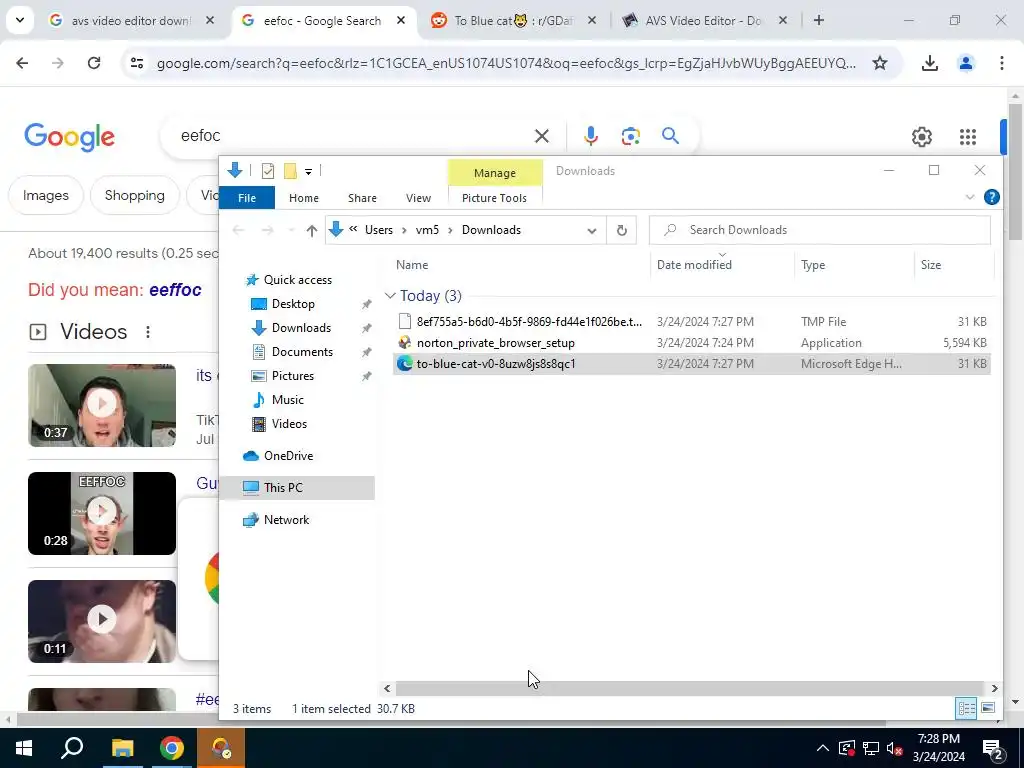This screenshot has height=768, width=1024.
Task: Switch to Details view icon
Action: point(966,708)
